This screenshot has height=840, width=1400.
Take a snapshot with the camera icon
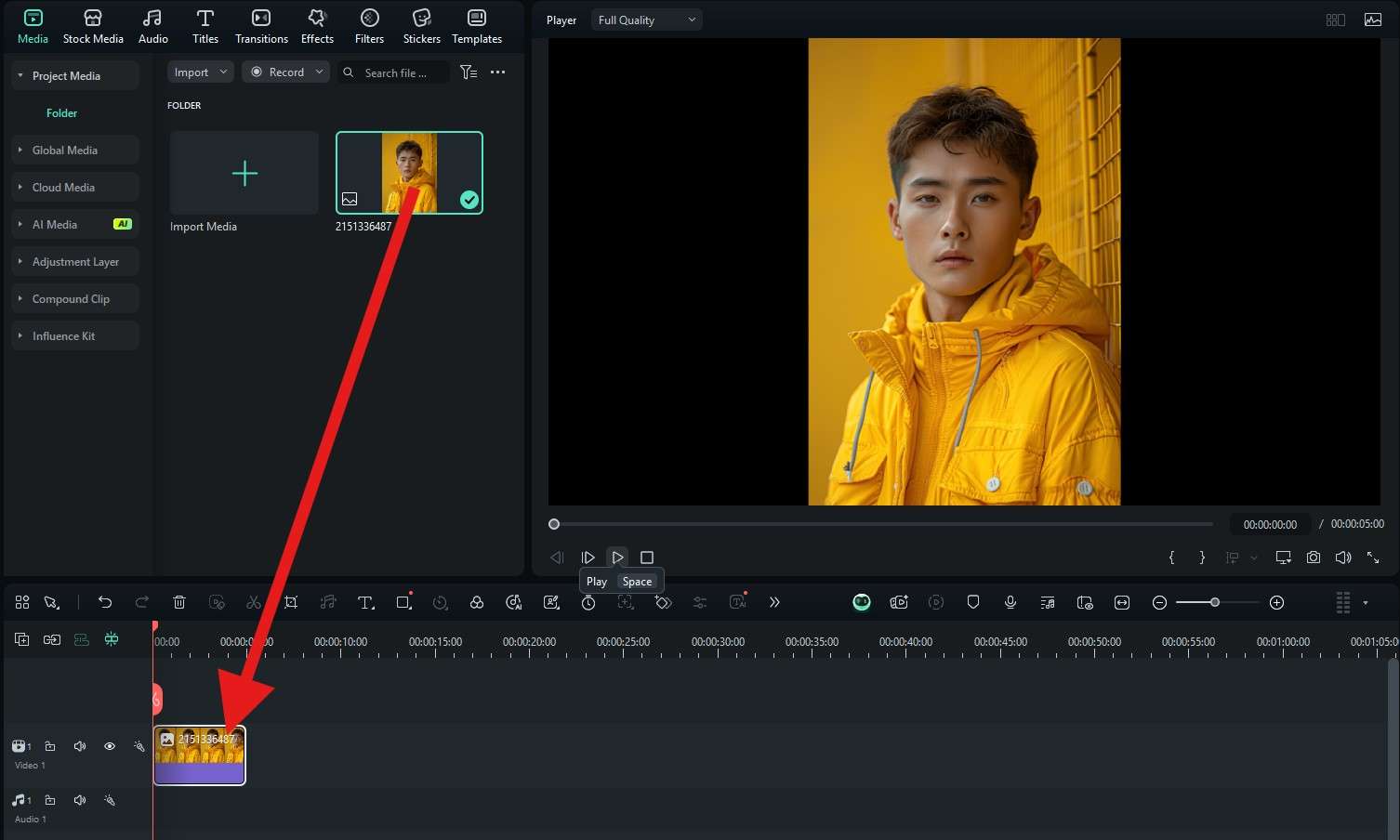click(1314, 558)
